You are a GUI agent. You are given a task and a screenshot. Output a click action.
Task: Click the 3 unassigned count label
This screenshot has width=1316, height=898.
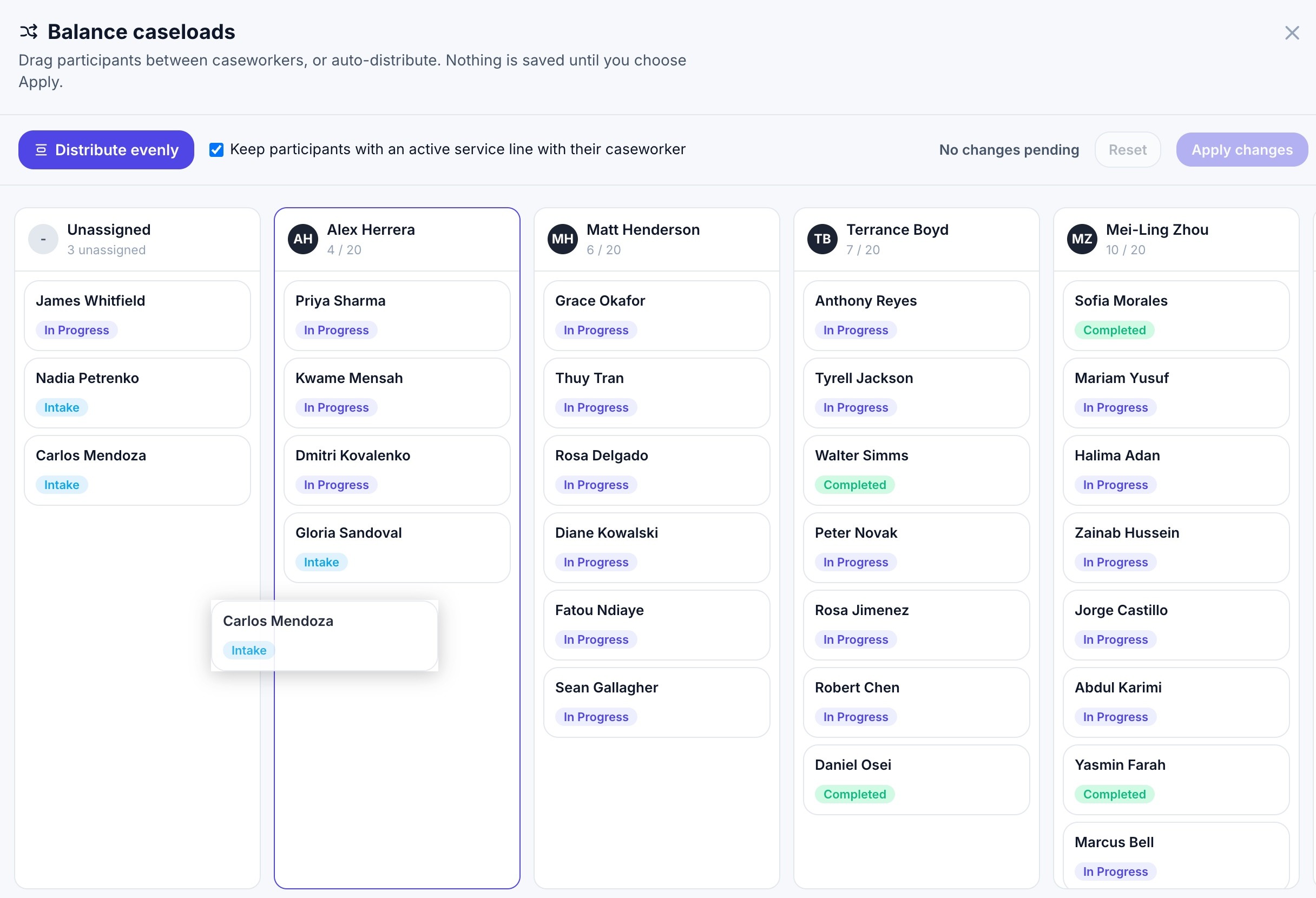(x=107, y=250)
